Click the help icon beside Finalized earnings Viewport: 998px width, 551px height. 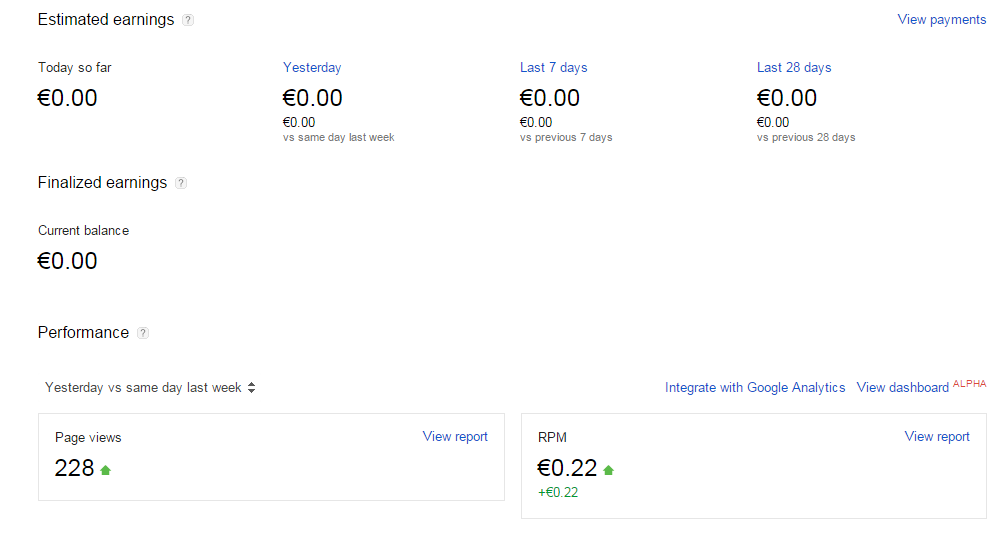coord(181,183)
